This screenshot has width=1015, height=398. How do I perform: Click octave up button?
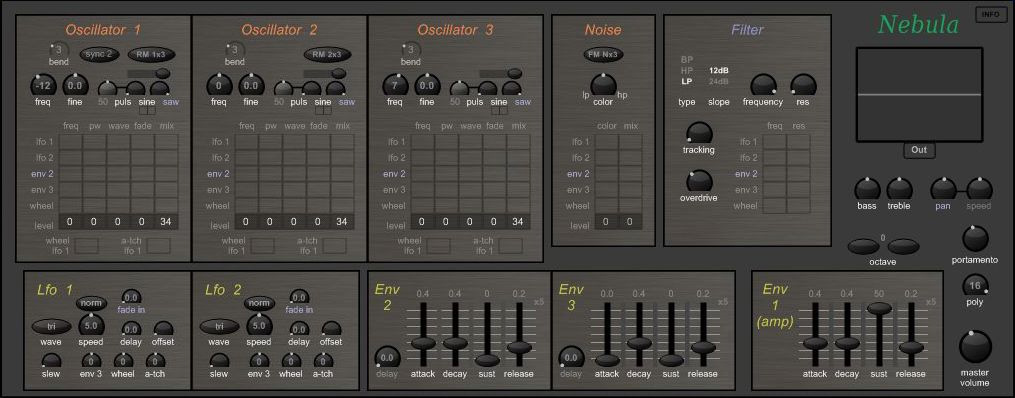tap(903, 246)
